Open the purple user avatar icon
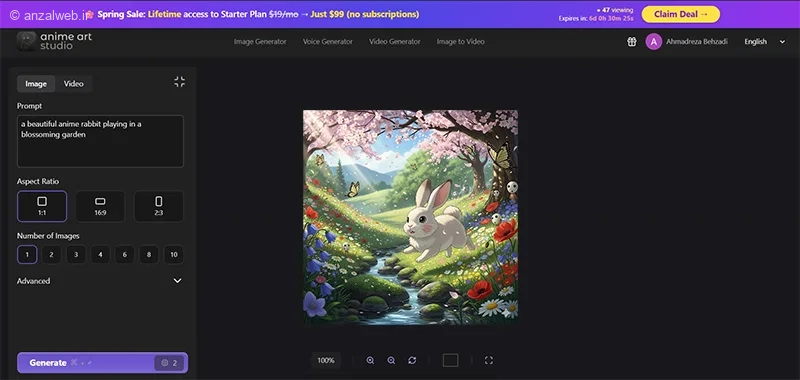800x380 pixels. click(x=654, y=42)
